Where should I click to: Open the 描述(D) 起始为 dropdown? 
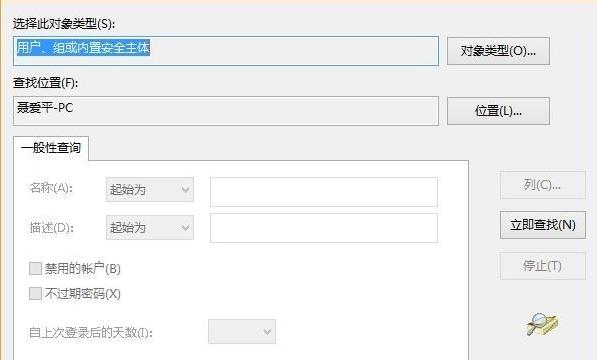[150, 228]
